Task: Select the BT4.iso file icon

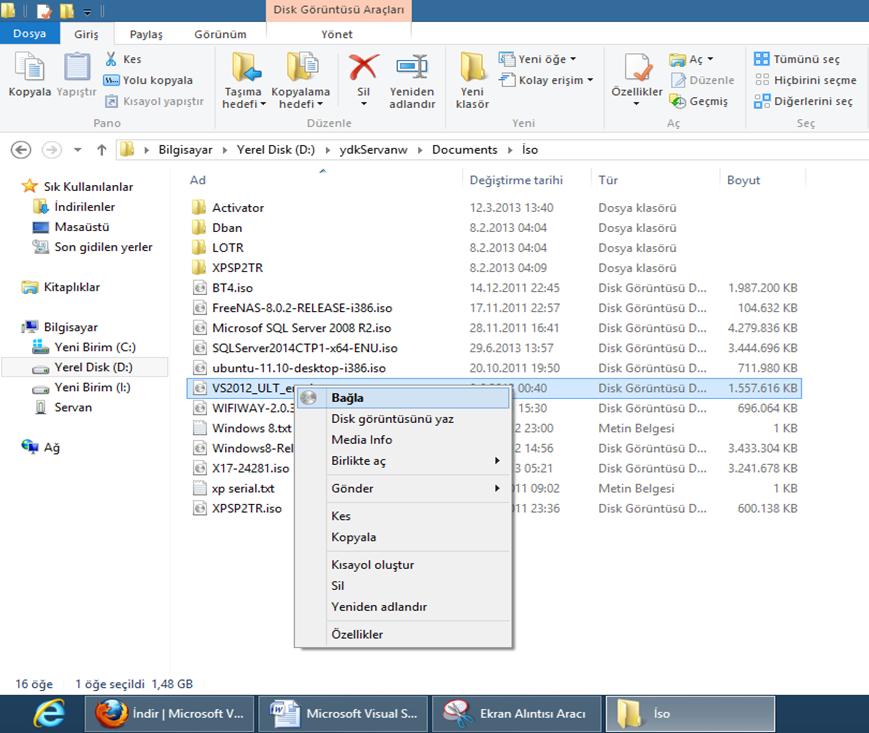Action: 200,288
